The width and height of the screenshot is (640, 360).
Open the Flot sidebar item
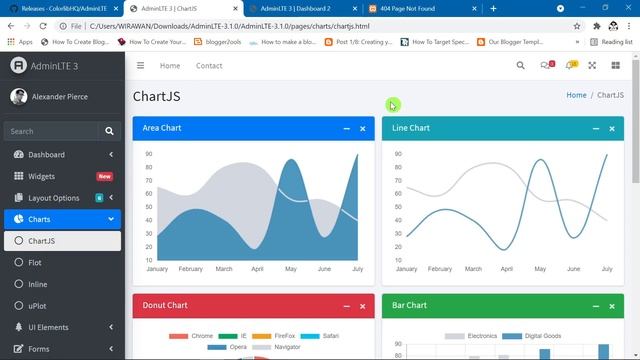pyautogui.click(x=62, y=262)
